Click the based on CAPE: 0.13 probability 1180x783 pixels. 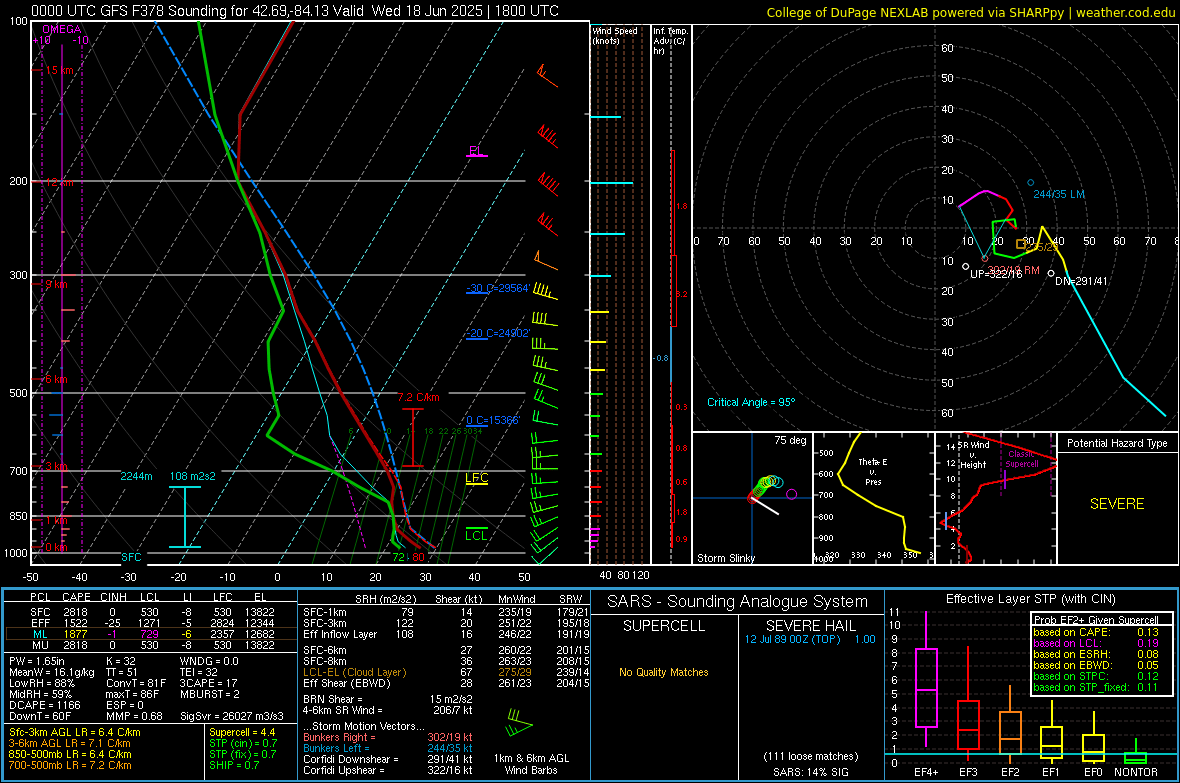click(x=1096, y=632)
